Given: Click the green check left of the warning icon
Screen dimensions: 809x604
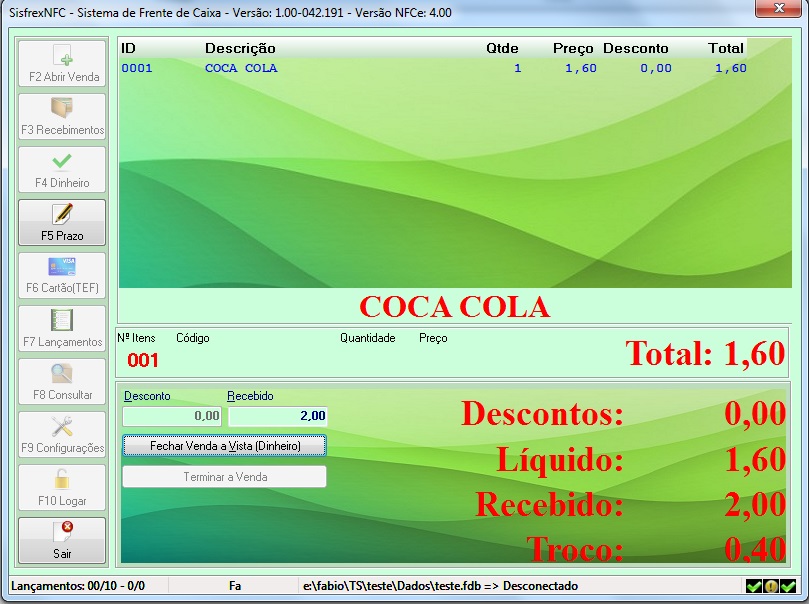Looking at the screenshot, I should click(754, 586).
